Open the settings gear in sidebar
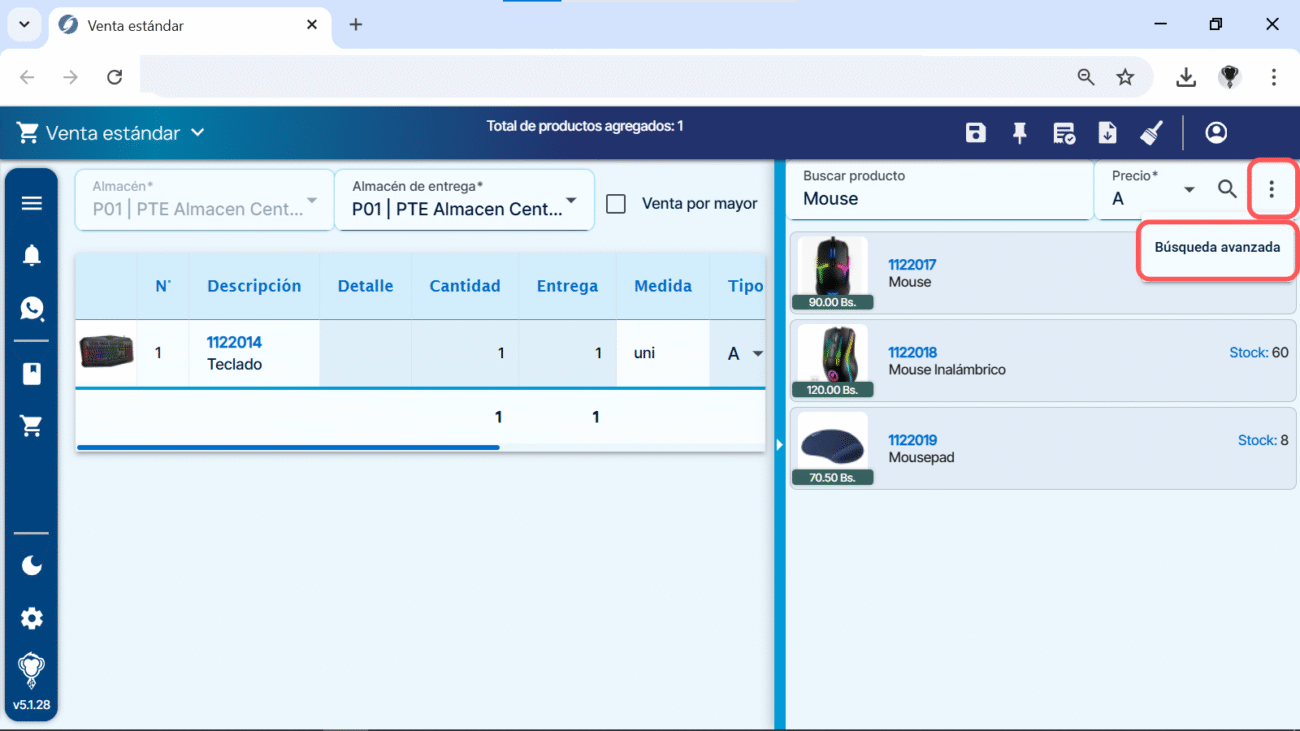 point(32,618)
